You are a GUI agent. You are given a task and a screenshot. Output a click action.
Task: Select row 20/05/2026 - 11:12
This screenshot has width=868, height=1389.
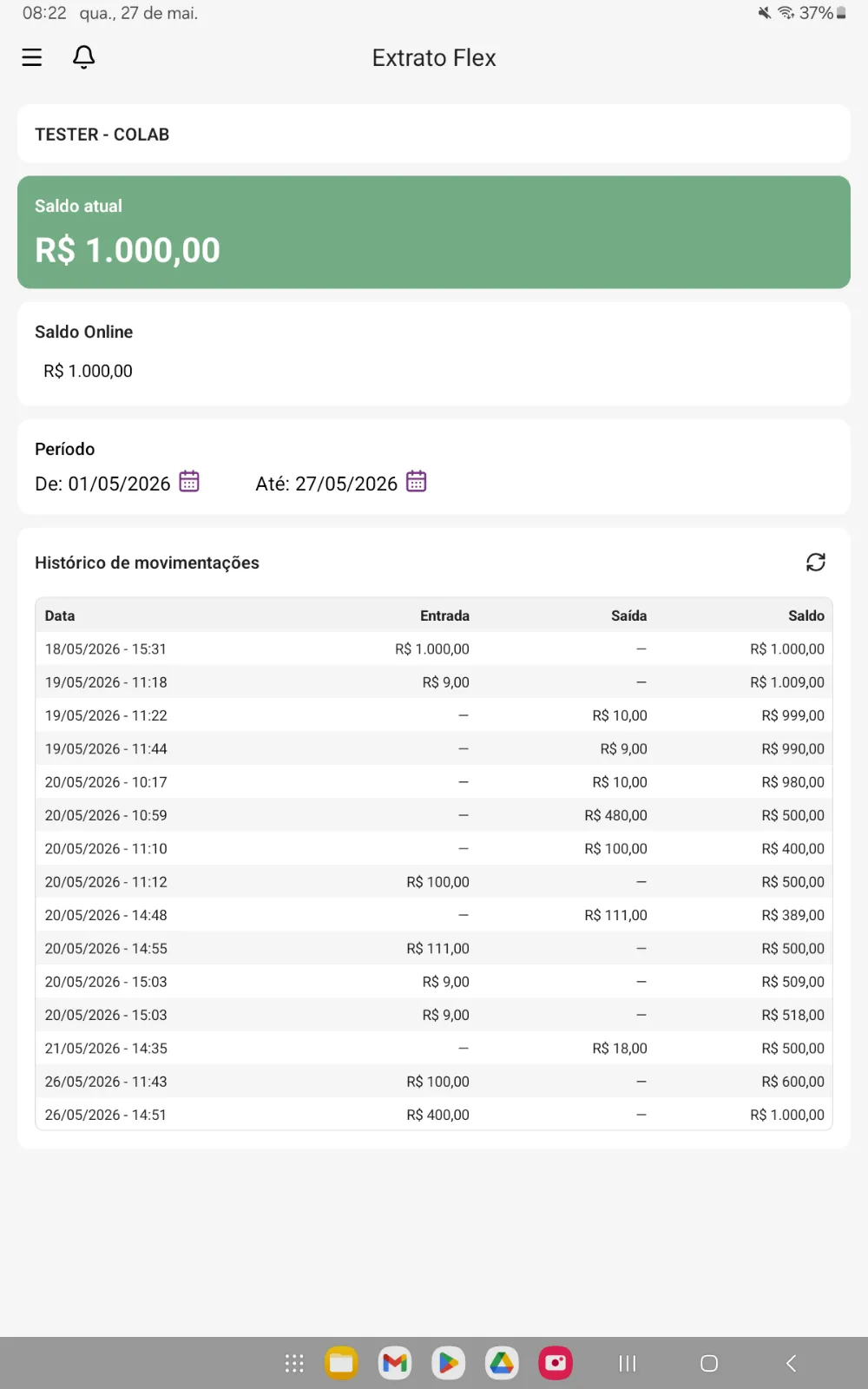tap(434, 882)
